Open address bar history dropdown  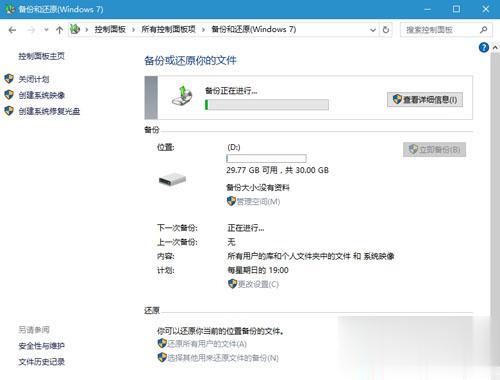(x=373, y=30)
